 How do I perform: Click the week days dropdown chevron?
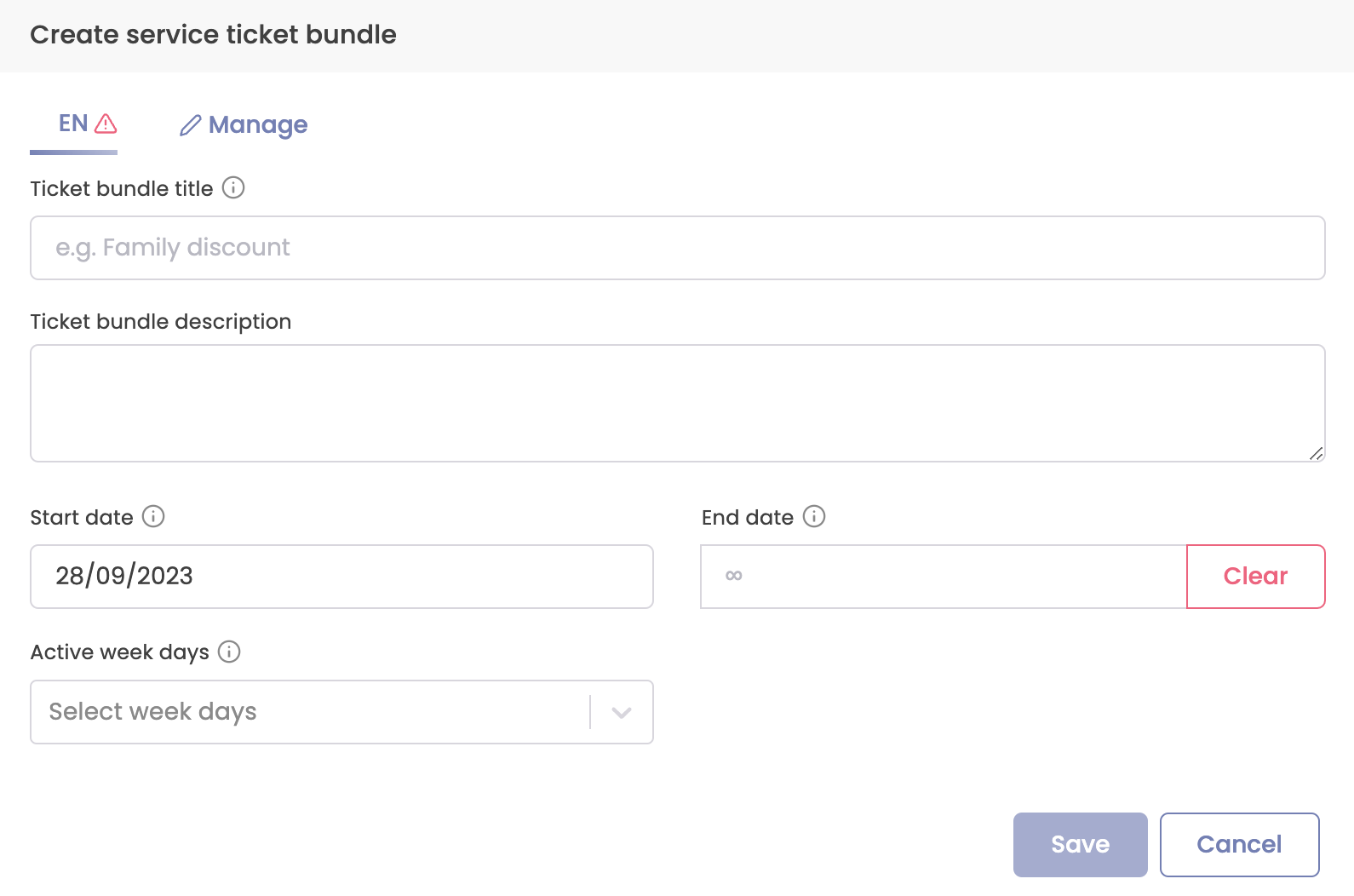(621, 712)
